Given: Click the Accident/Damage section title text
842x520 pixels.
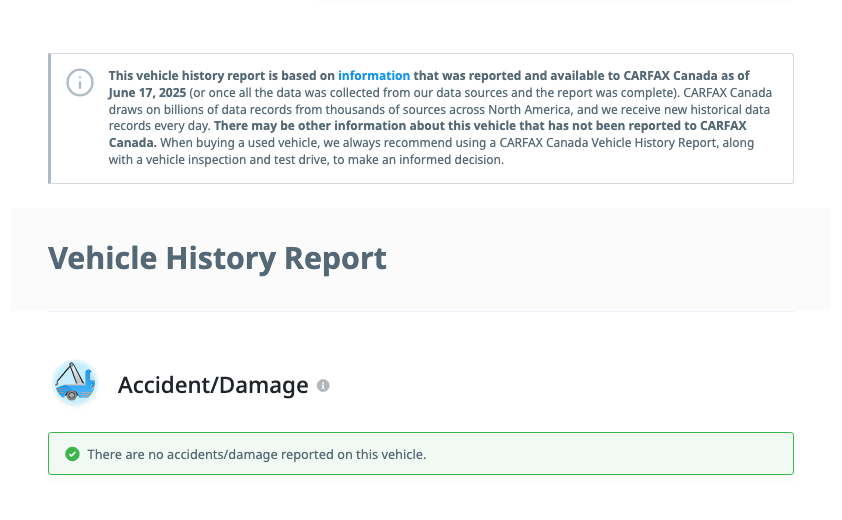Looking at the screenshot, I should (x=213, y=385).
